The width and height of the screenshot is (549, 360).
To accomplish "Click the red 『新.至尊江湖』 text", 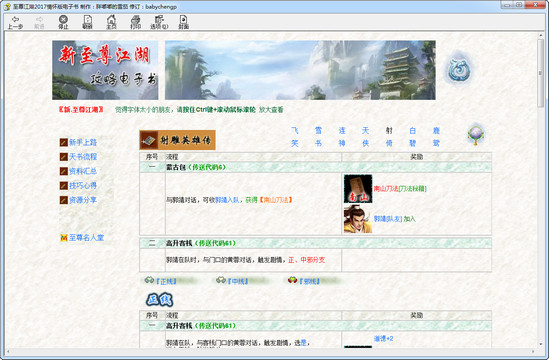I will pyautogui.click(x=81, y=110).
